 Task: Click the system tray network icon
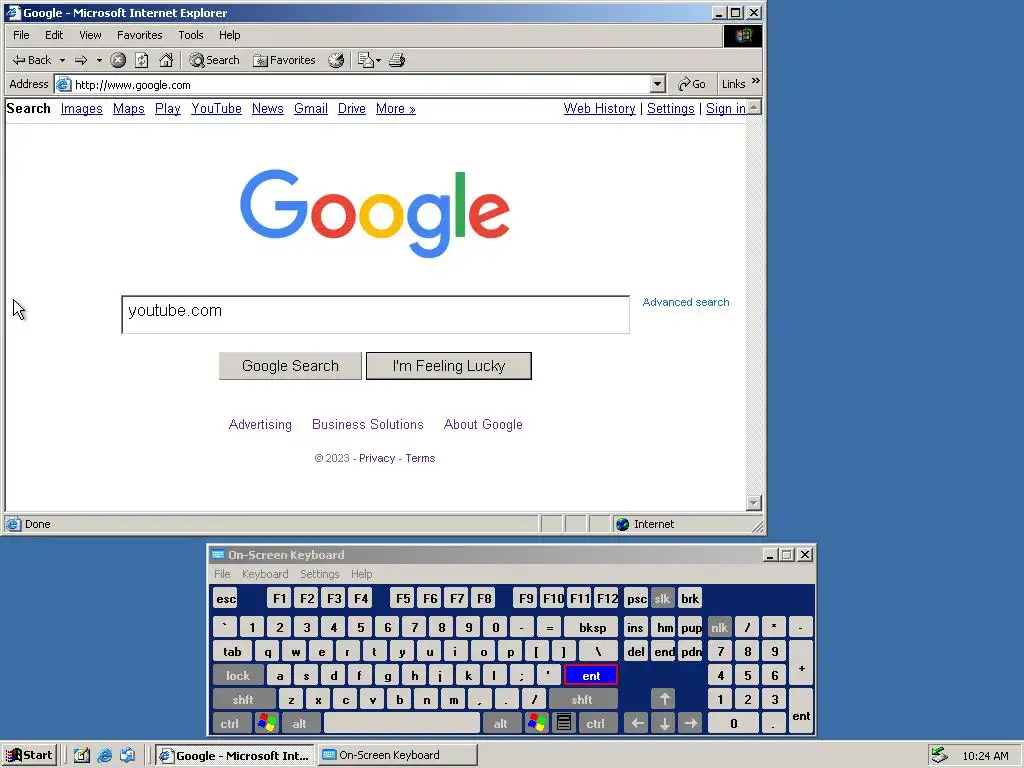coord(939,755)
